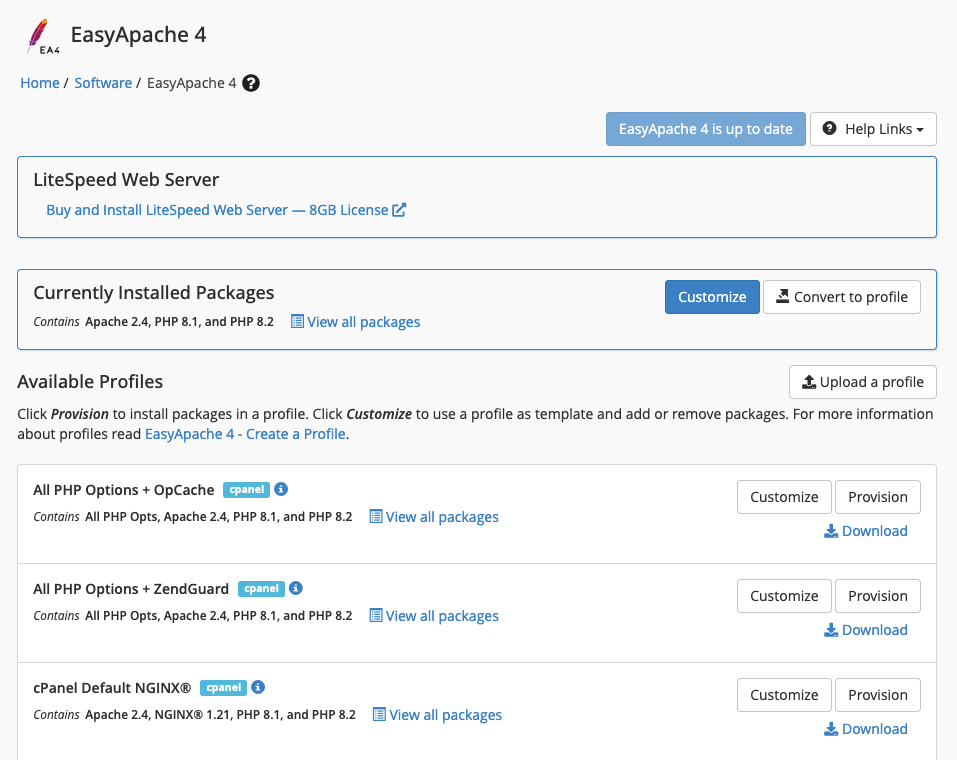The width and height of the screenshot is (957, 760).
Task: Click the cpanel tag on ZendGuard profile
Action: click(261, 588)
